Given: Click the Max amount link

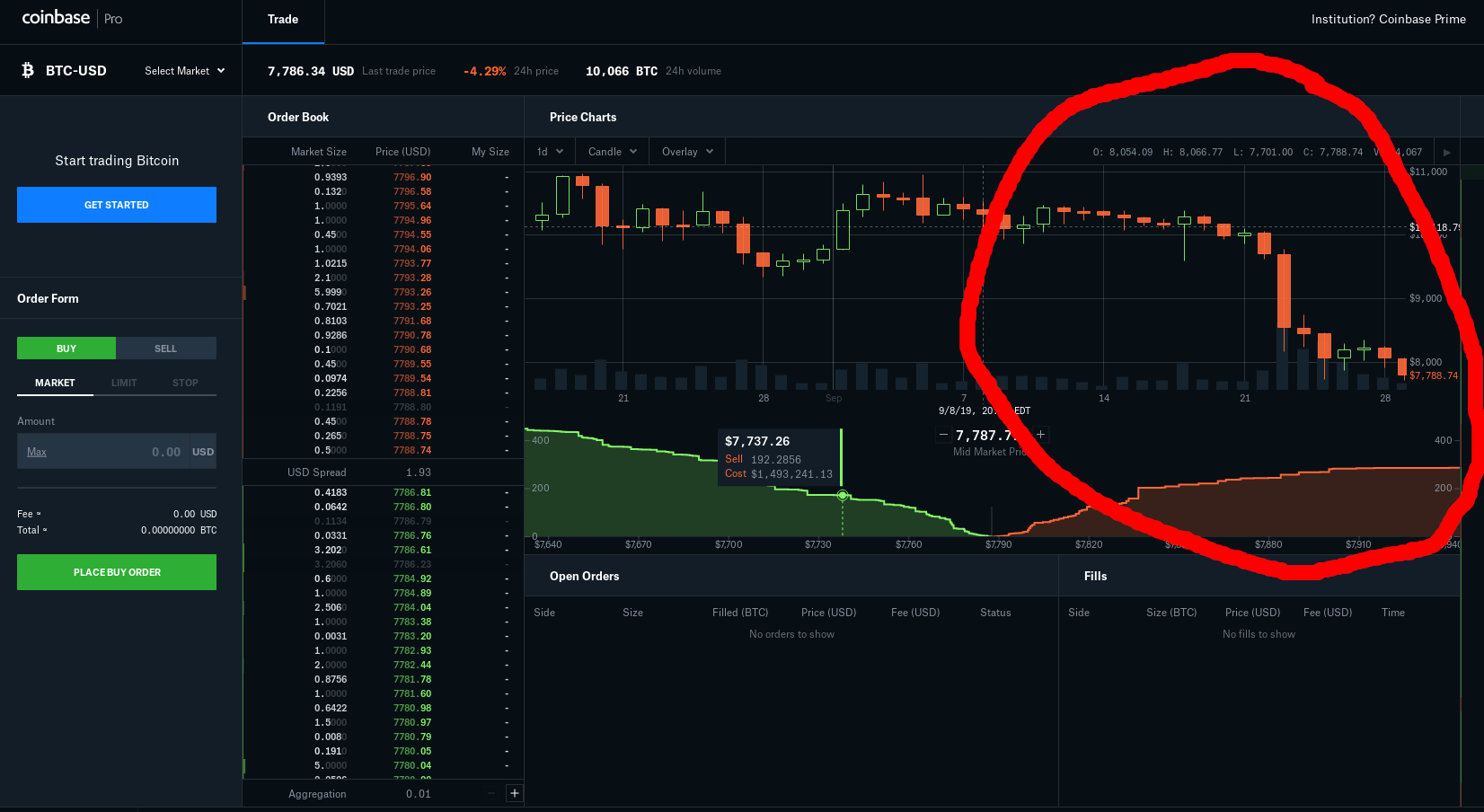Looking at the screenshot, I should 37,452.
